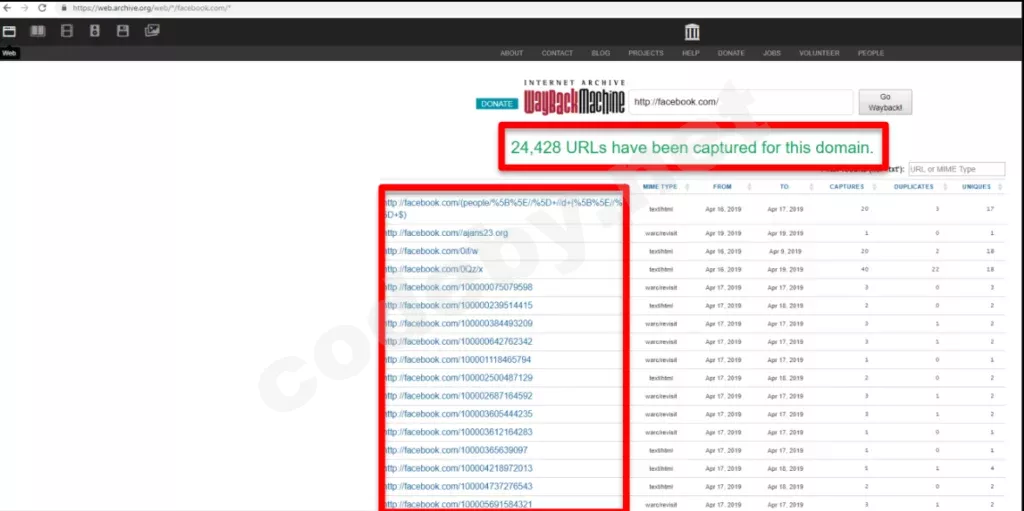Open the Images archive icon

152,31
